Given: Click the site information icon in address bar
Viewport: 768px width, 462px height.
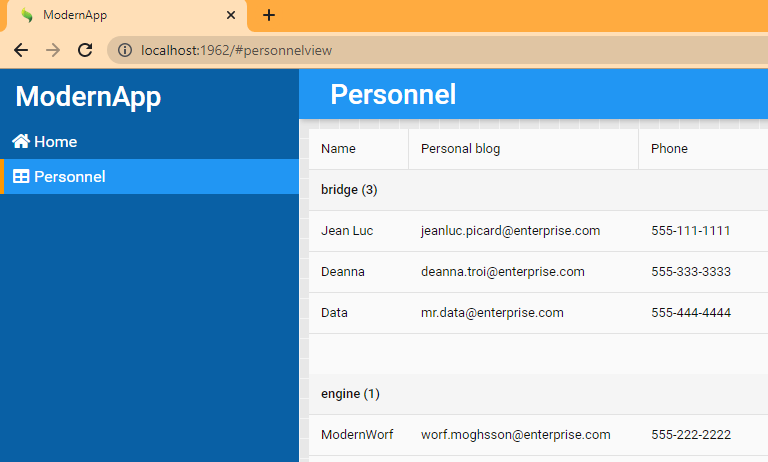Looking at the screenshot, I should coord(124,50).
